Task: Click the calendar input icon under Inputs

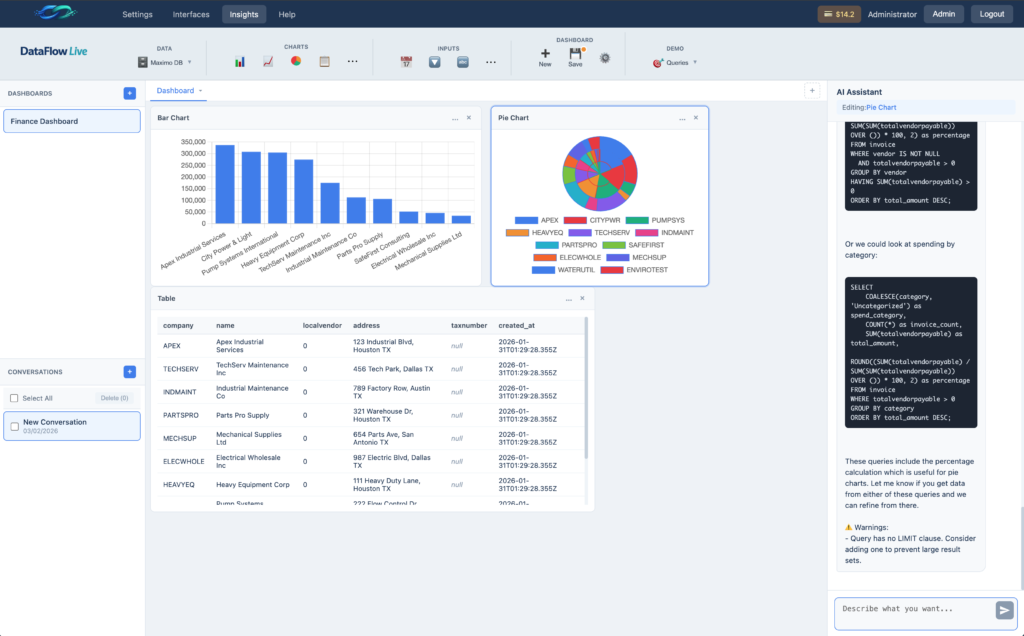Action: (406, 62)
